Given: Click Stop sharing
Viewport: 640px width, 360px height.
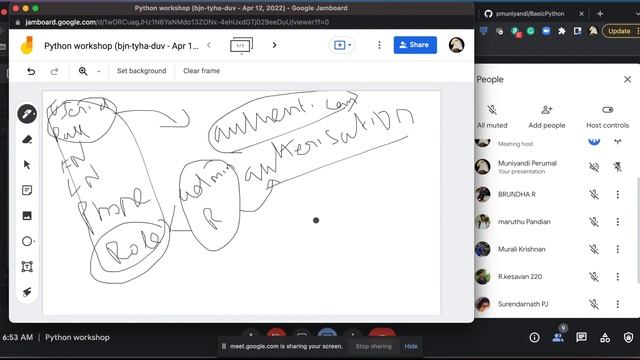Looking at the screenshot, I should [x=373, y=346].
